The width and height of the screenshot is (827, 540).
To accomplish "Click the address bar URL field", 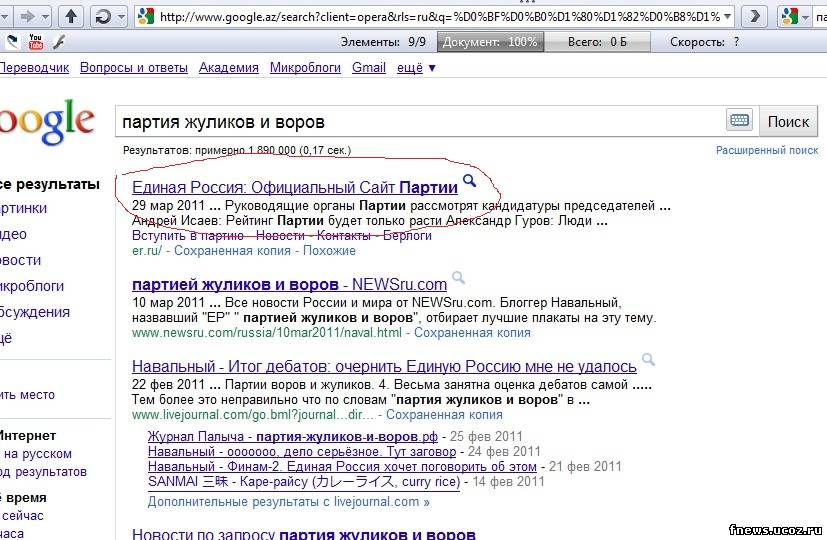I will (434, 17).
